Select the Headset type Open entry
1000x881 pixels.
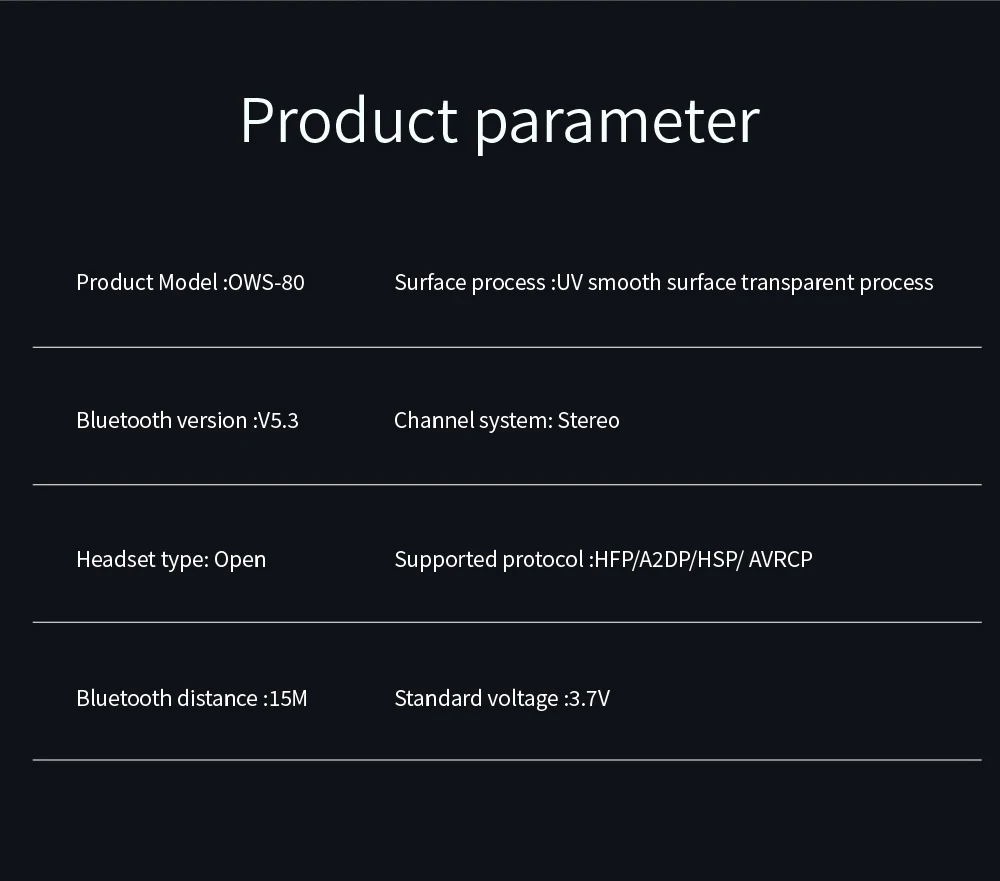pos(171,559)
